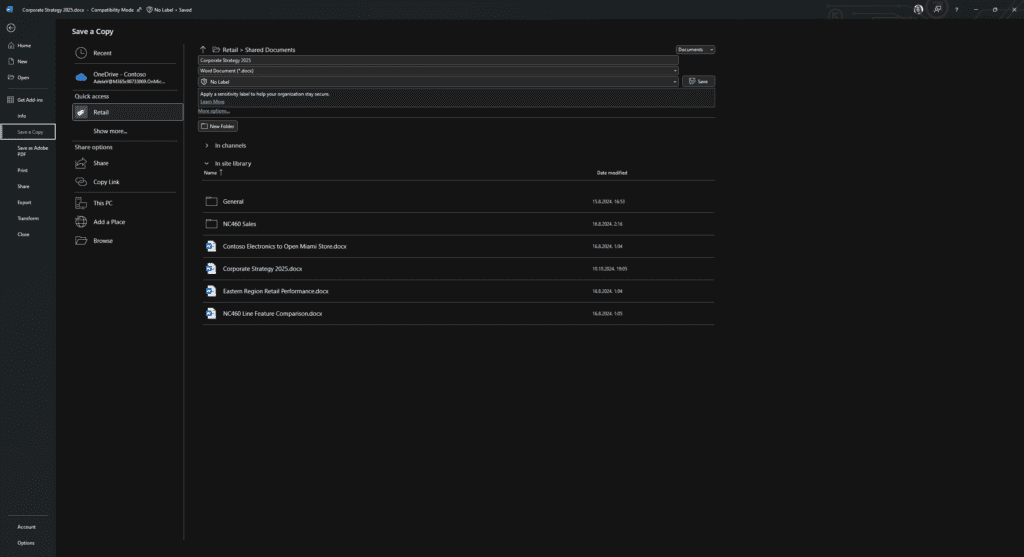This screenshot has height=557, width=1024.
Task: Click the back arrow to exit backstage
Action: (x=10, y=27)
